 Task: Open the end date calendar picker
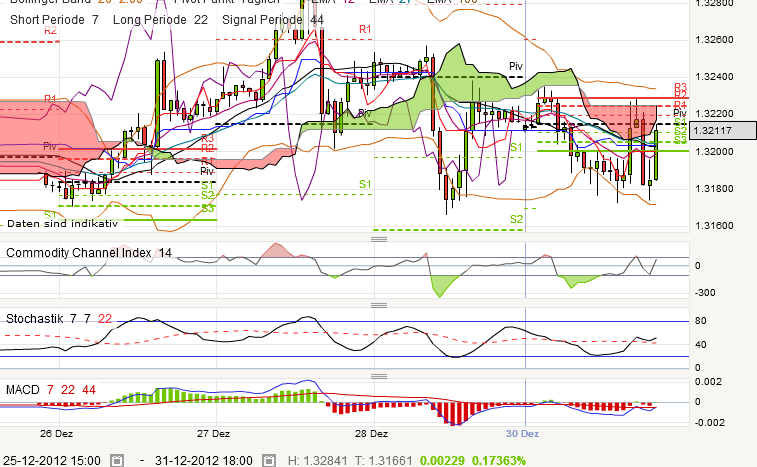[x=267, y=460]
